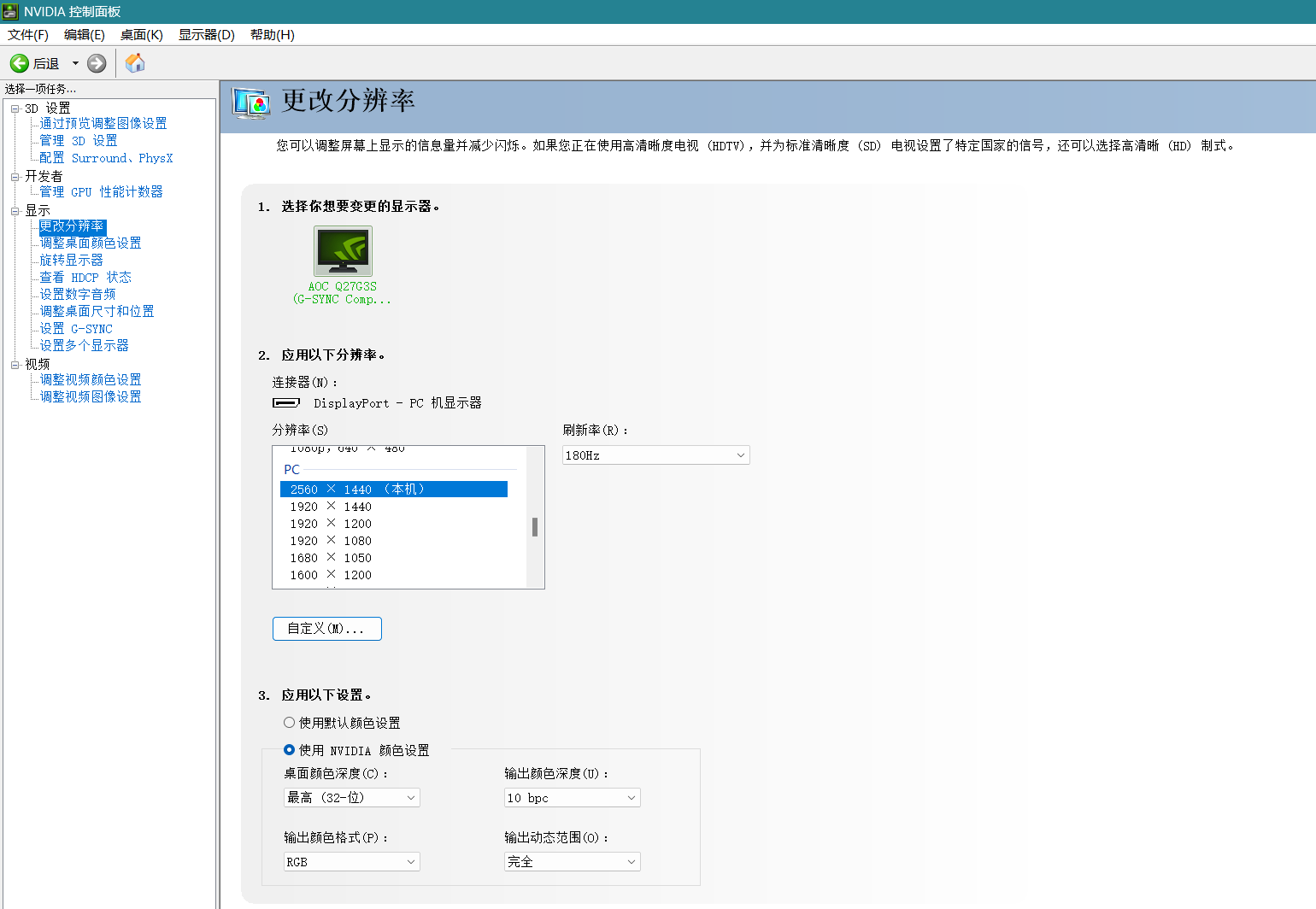Click the 3D 设置 tree category

[x=48, y=108]
